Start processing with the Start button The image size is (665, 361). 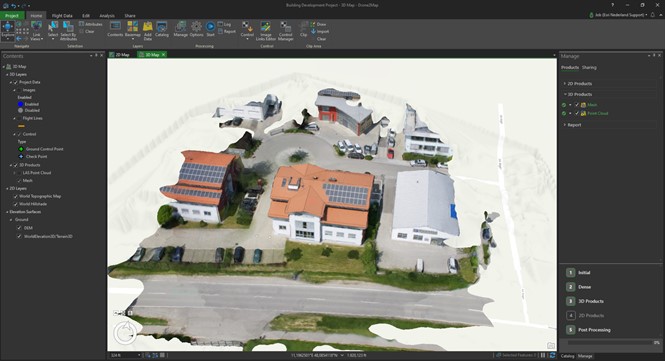210,30
